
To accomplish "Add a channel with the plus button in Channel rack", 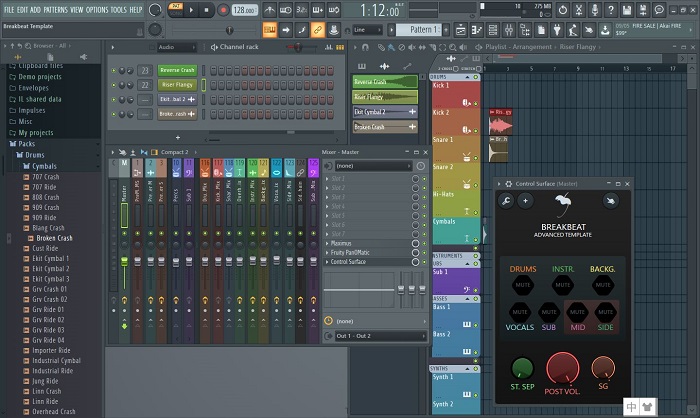I will click(x=178, y=138).
